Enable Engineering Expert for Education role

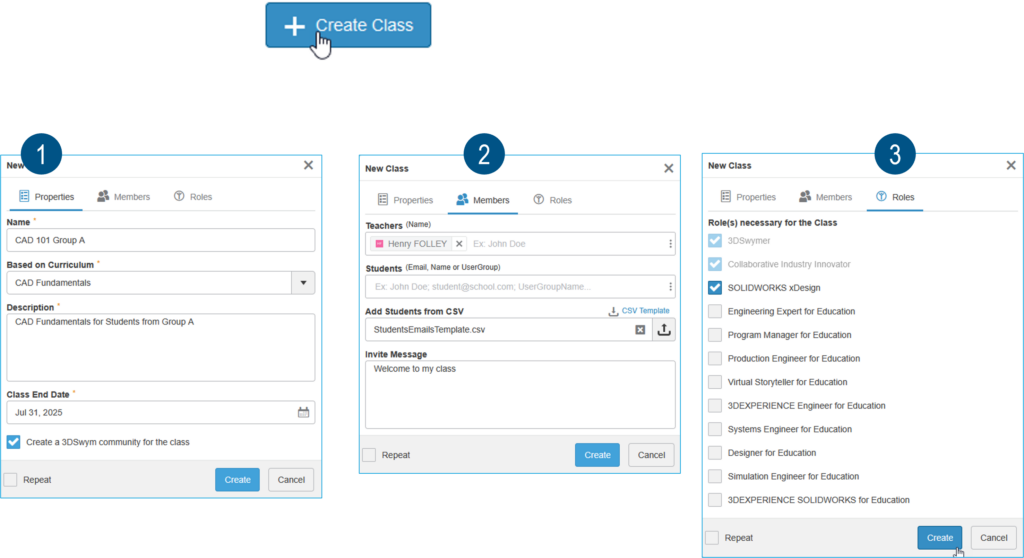tap(714, 311)
